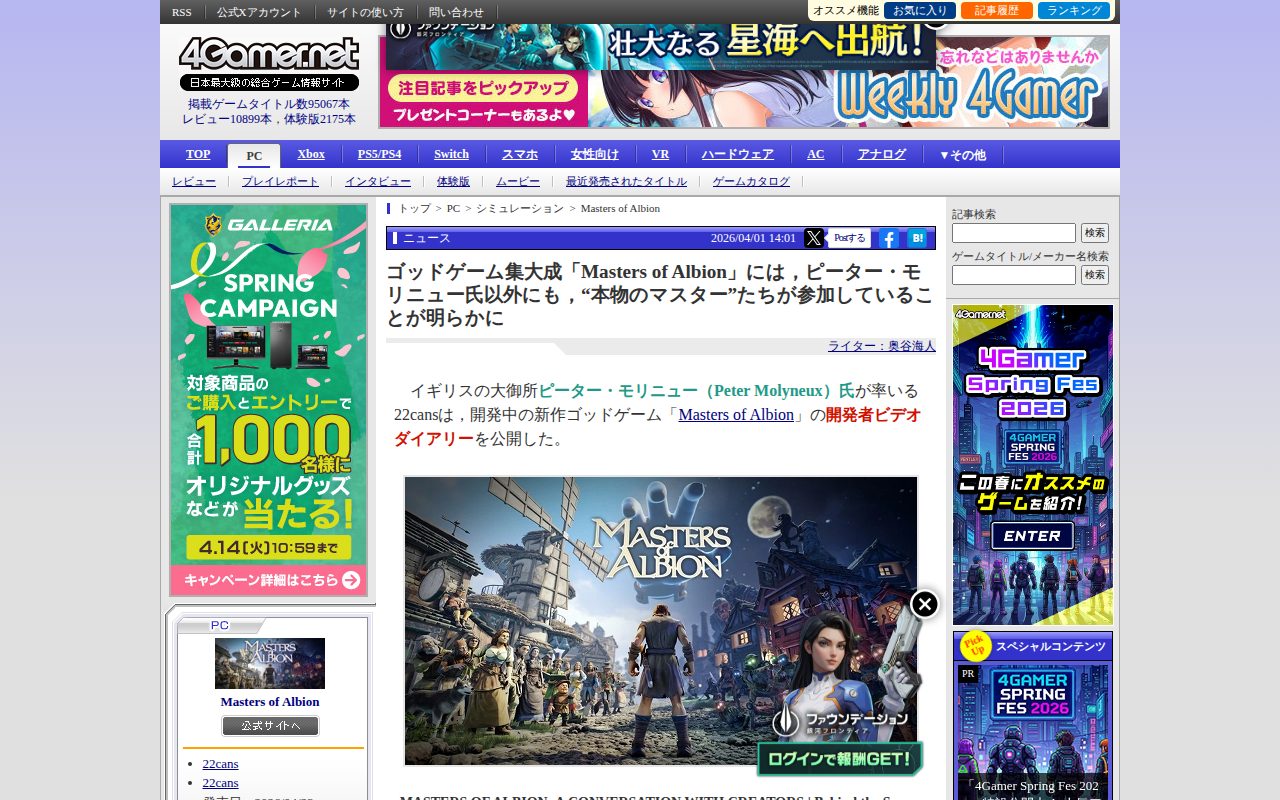
Task: Click the Masters of Albion article text link
Action: [x=736, y=415]
